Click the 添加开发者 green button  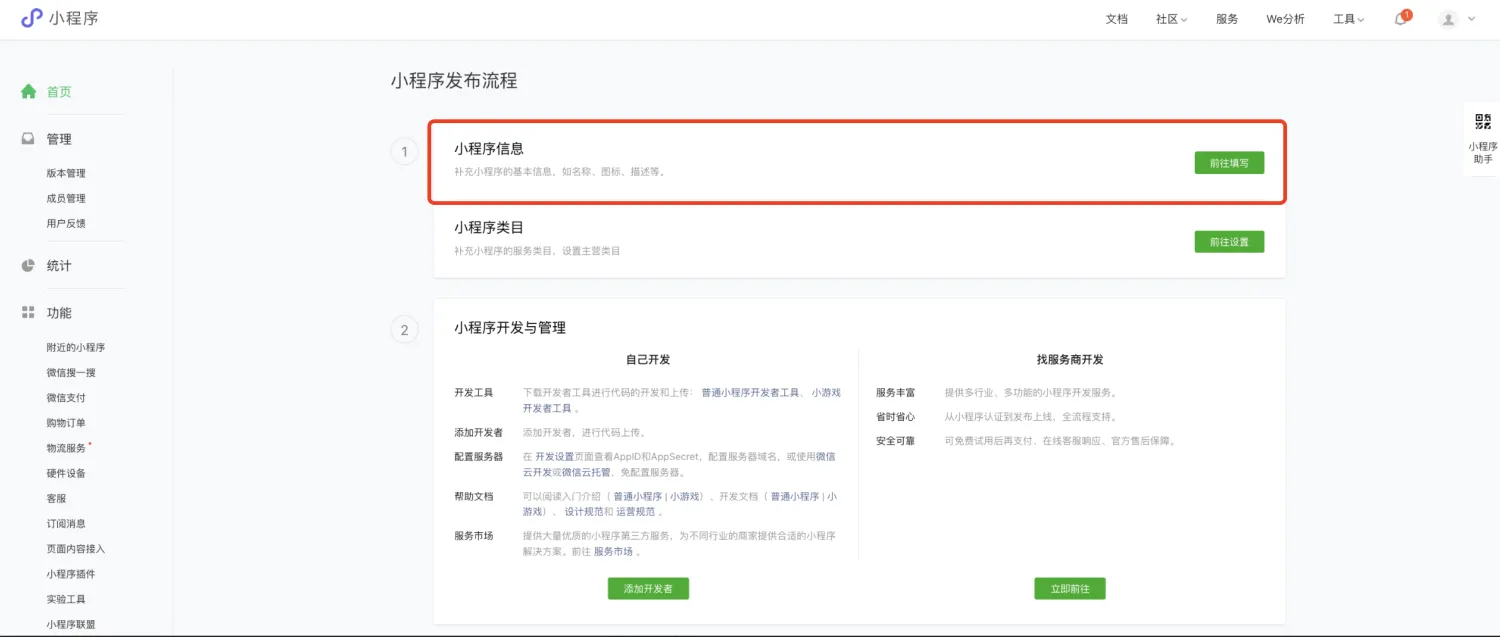click(648, 589)
